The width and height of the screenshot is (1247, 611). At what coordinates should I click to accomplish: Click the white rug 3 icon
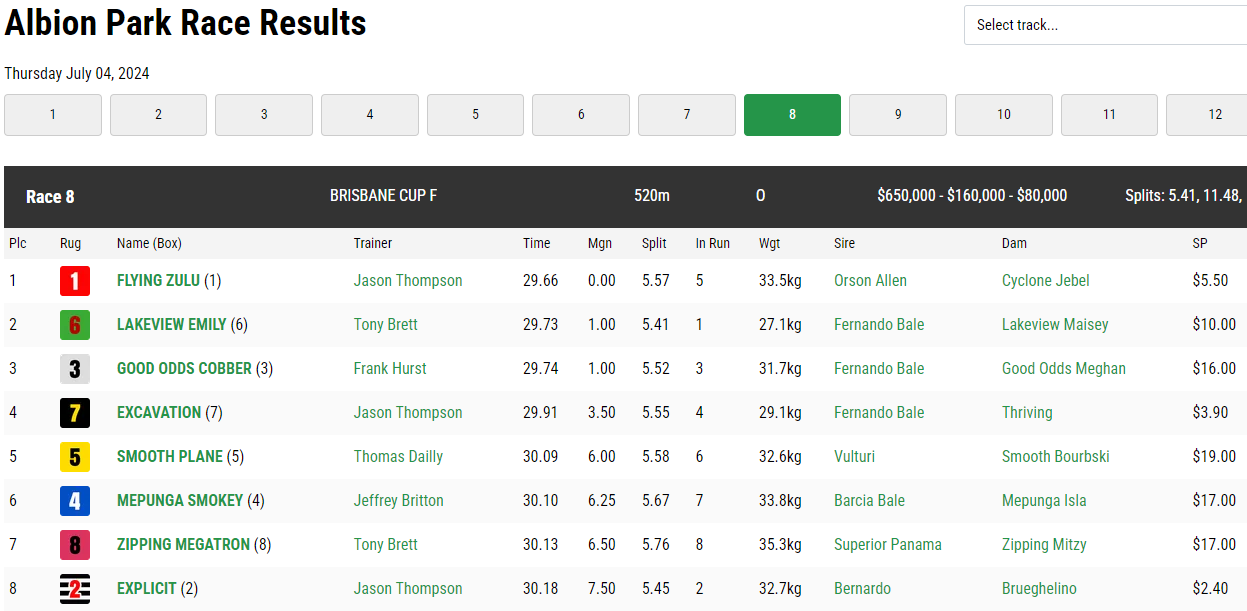(75, 369)
